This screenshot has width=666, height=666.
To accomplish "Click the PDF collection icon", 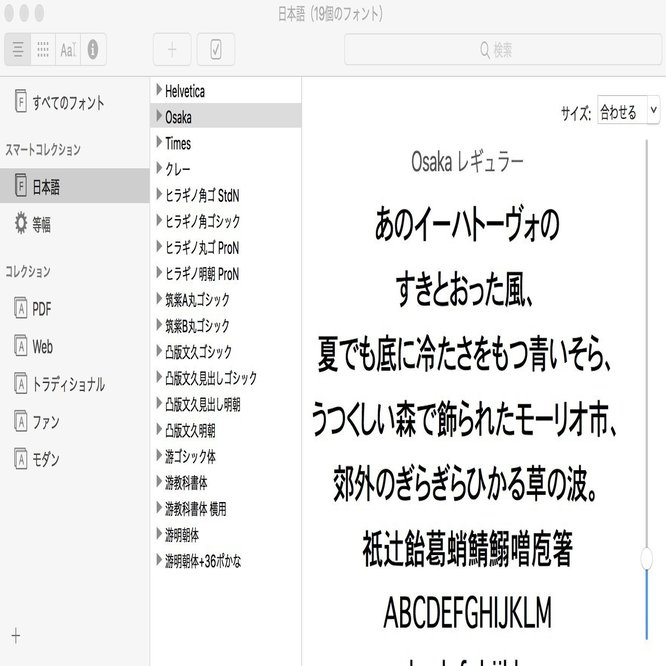I will (20, 308).
